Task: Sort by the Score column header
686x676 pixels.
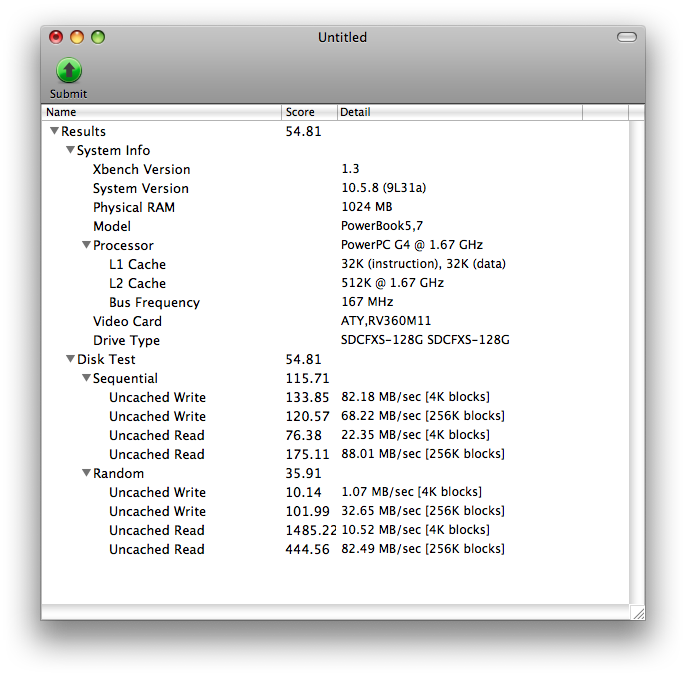Action: coord(309,112)
